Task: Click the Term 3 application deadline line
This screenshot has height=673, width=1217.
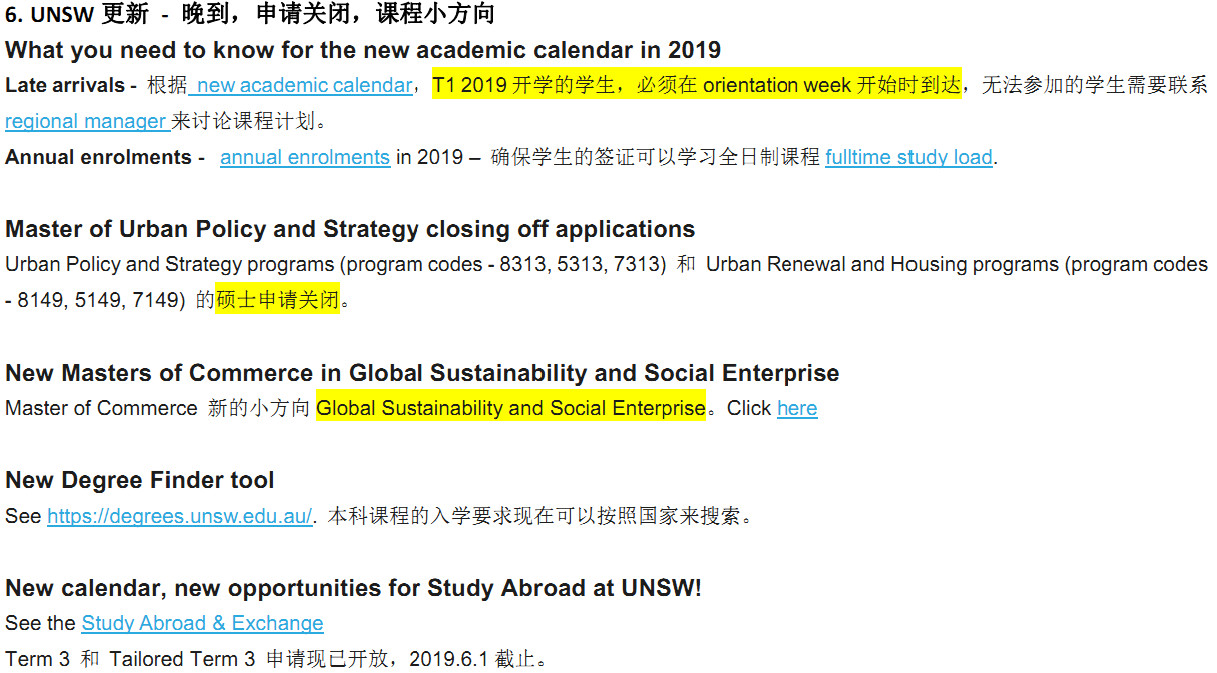Action: pyautogui.click(x=276, y=660)
